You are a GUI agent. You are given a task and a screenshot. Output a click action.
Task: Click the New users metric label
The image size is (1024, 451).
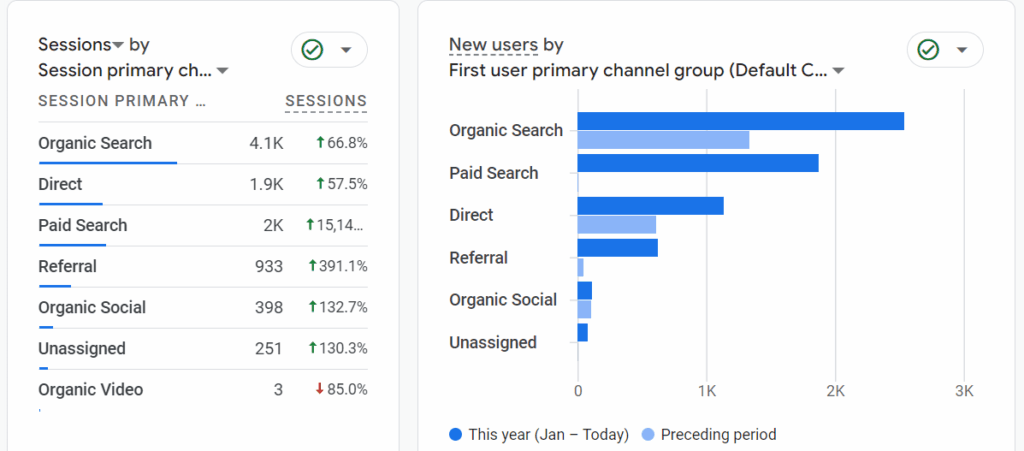(x=493, y=45)
